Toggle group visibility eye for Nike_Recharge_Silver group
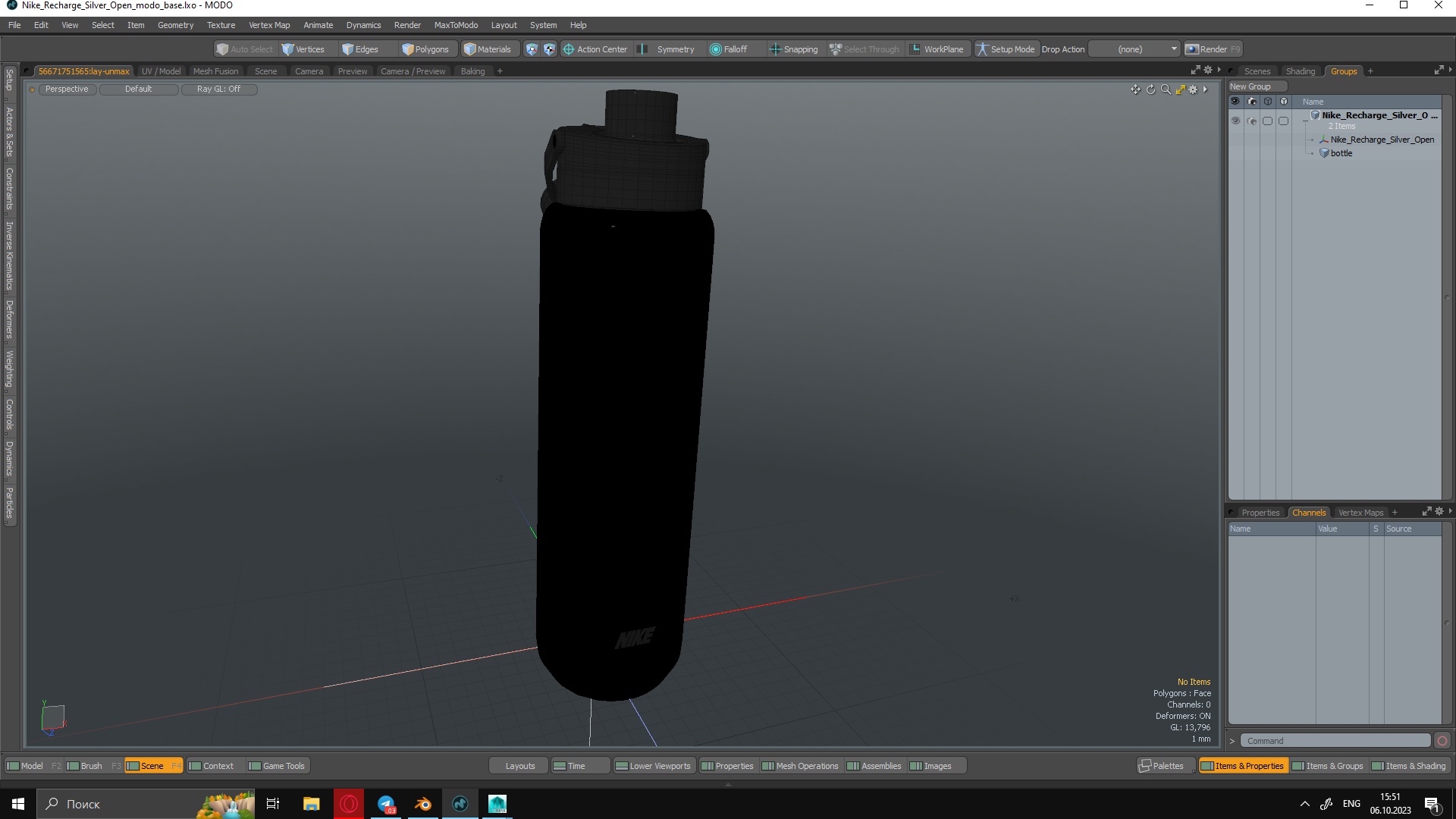Image resolution: width=1456 pixels, height=819 pixels. [x=1235, y=121]
